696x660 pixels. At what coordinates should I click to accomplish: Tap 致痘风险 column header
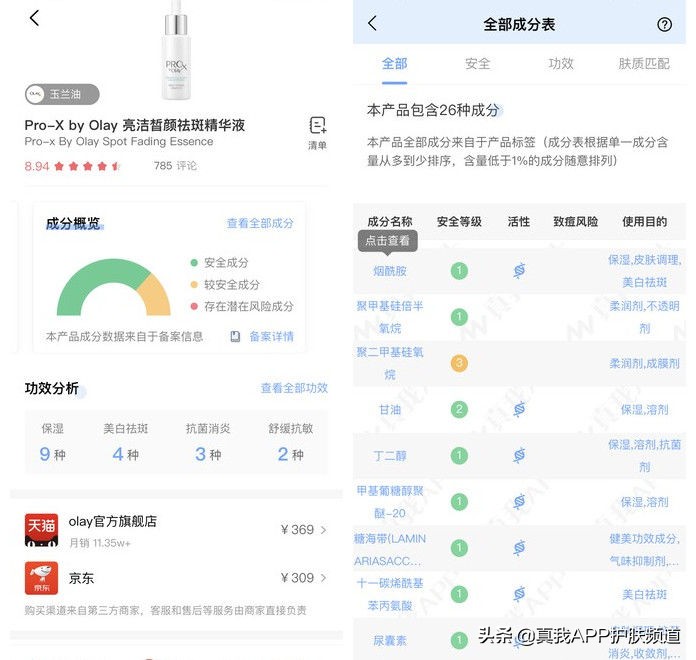(x=575, y=221)
